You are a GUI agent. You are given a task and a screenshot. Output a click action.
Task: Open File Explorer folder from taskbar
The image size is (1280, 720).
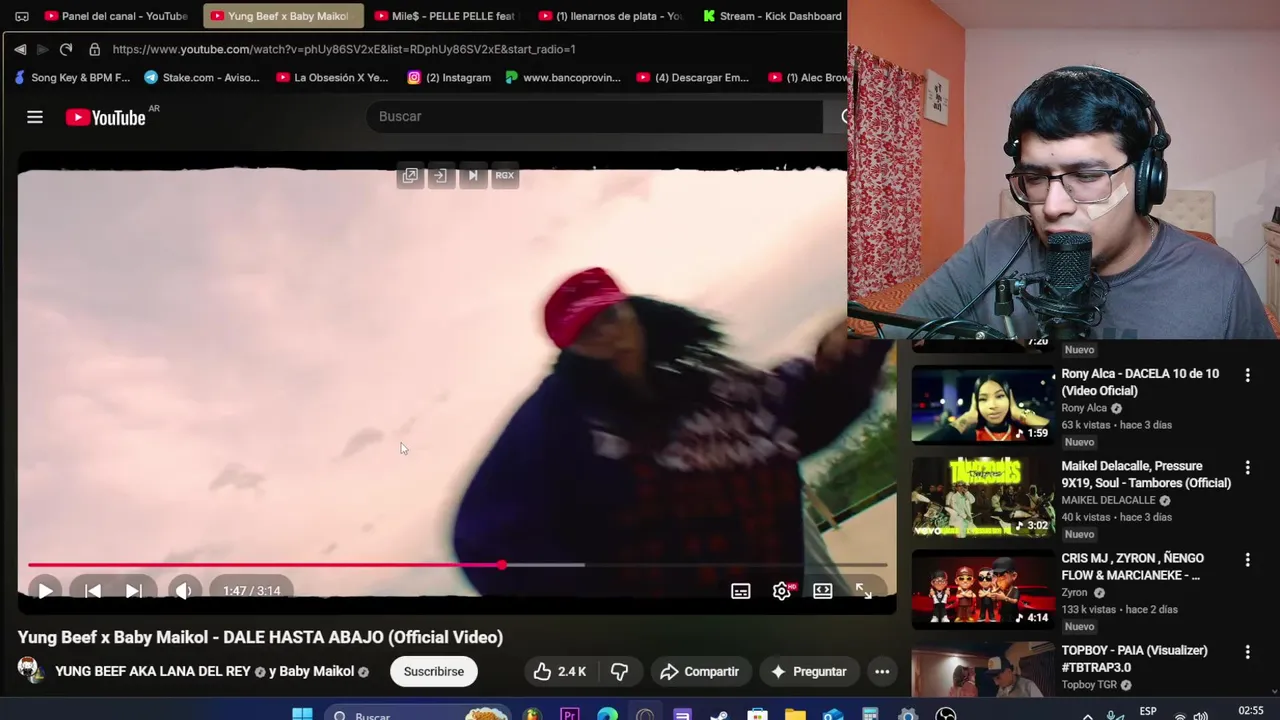tap(795, 715)
